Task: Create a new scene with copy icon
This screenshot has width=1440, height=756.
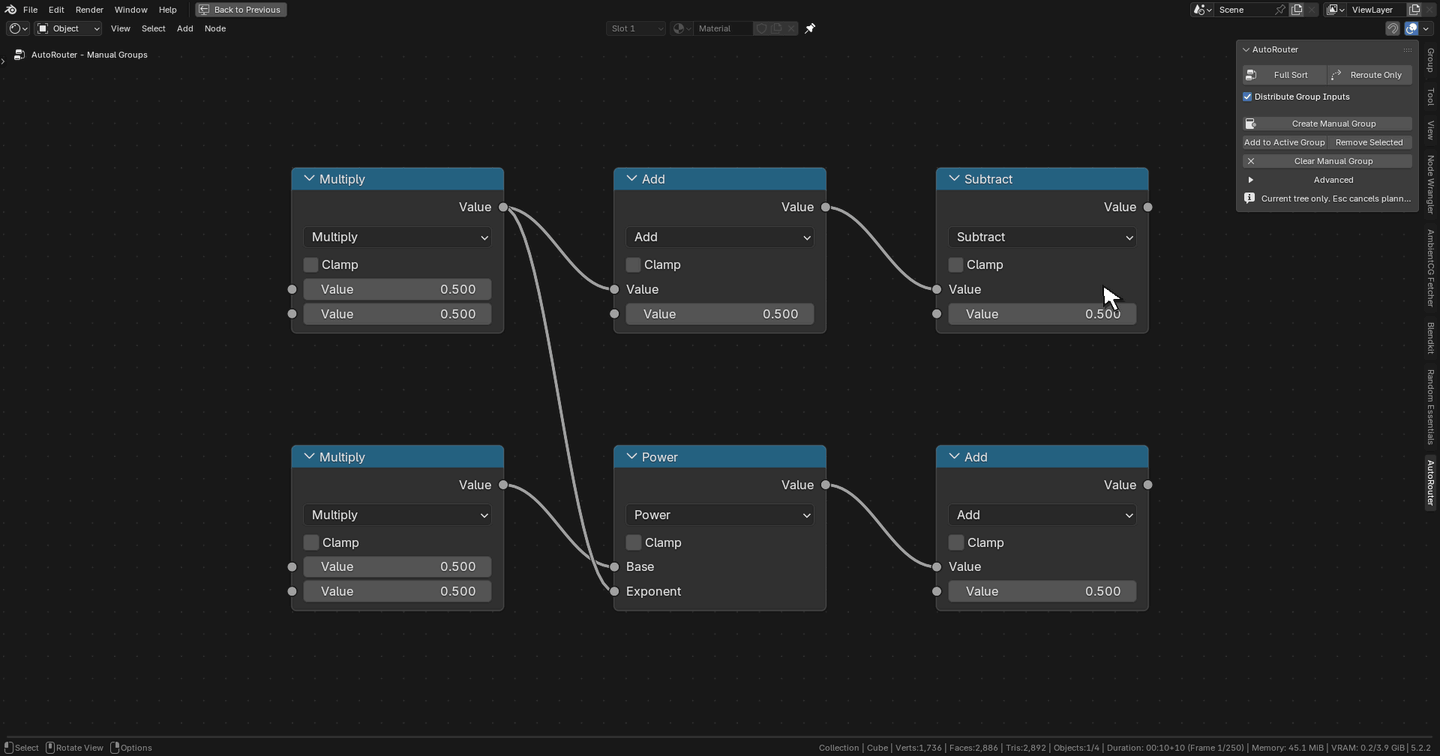Action: pos(1297,9)
